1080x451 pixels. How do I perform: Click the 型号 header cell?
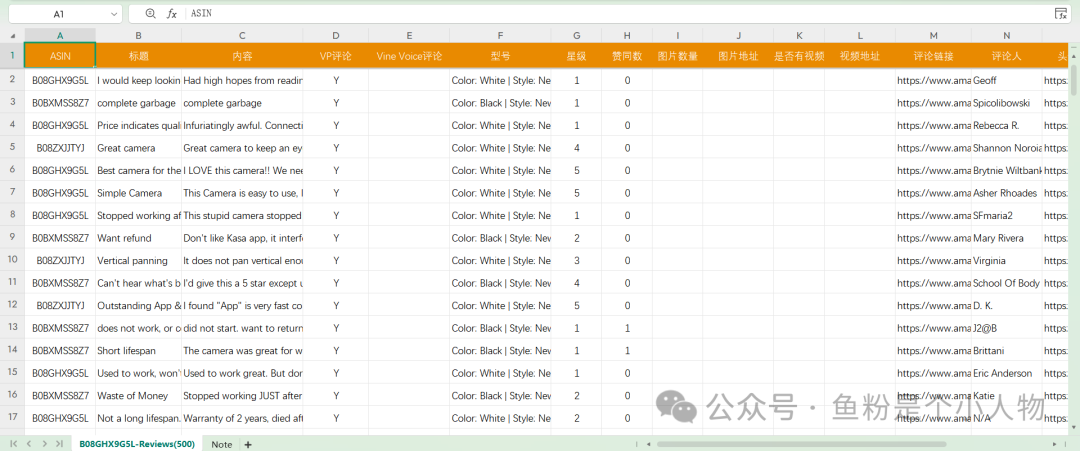click(500, 56)
